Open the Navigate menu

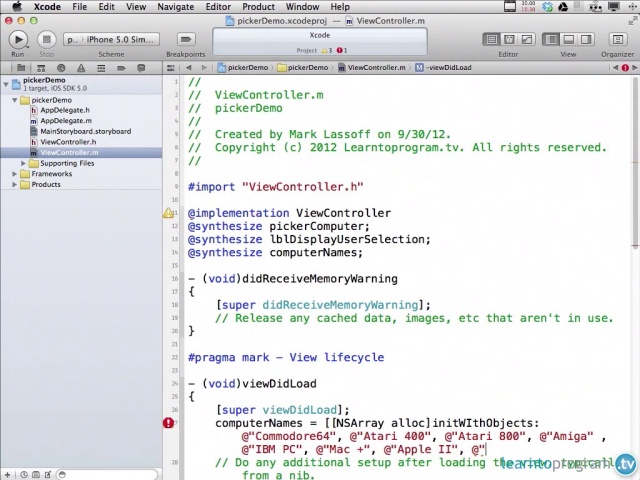click(176, 7)
